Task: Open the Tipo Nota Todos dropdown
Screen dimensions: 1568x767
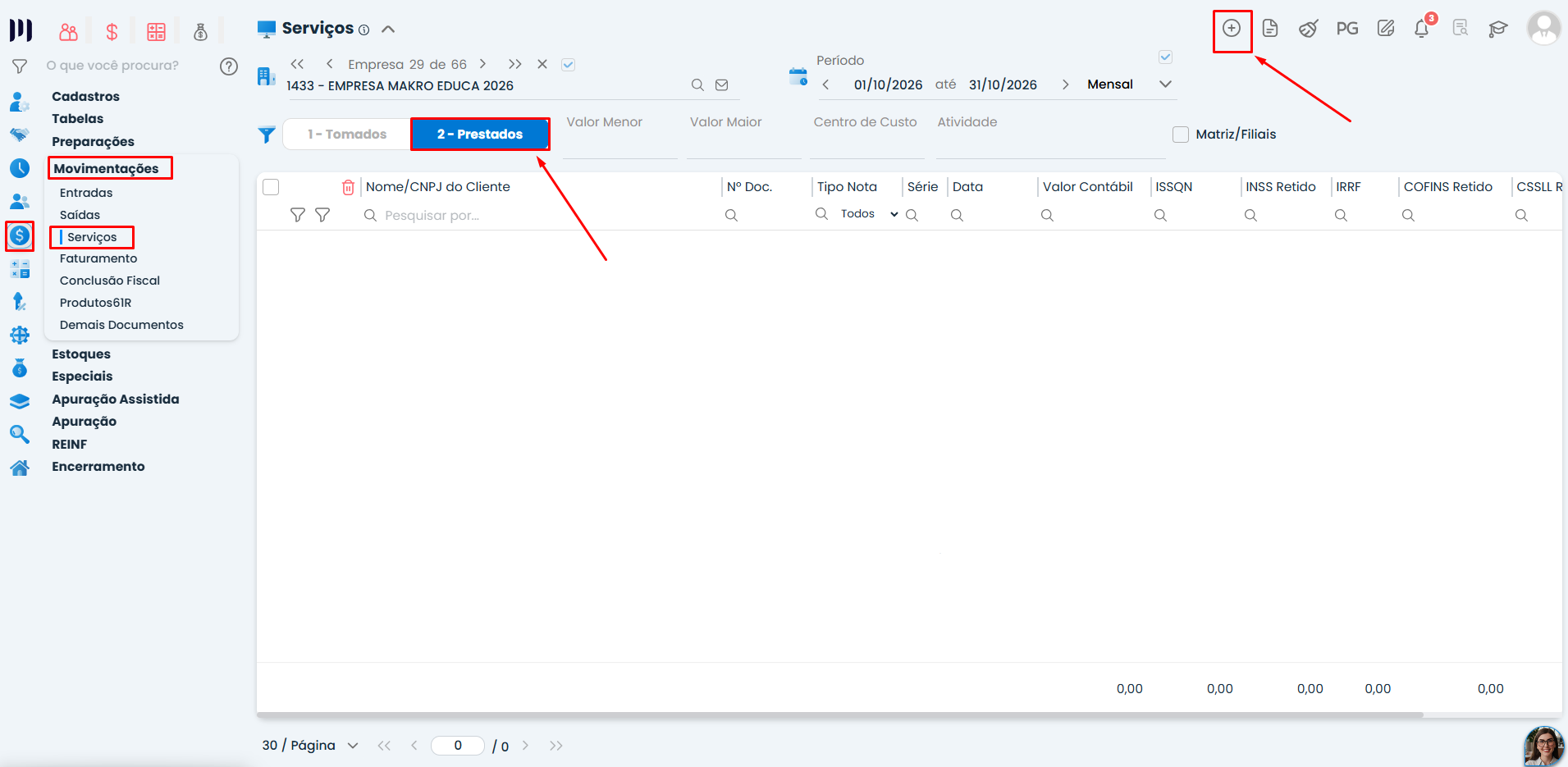Action: (x=868, y=214)
